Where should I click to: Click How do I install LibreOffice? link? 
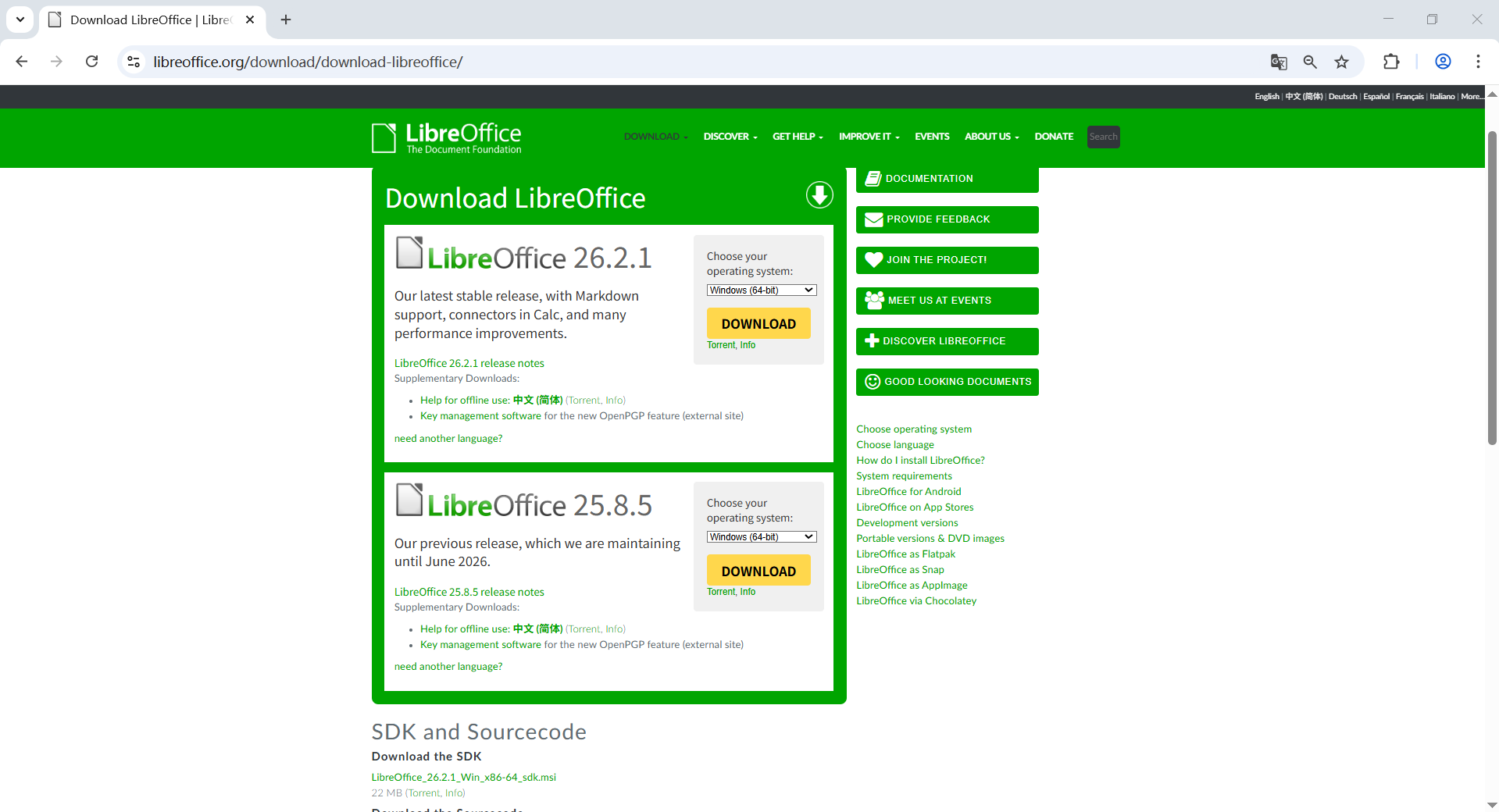point(920,461)
